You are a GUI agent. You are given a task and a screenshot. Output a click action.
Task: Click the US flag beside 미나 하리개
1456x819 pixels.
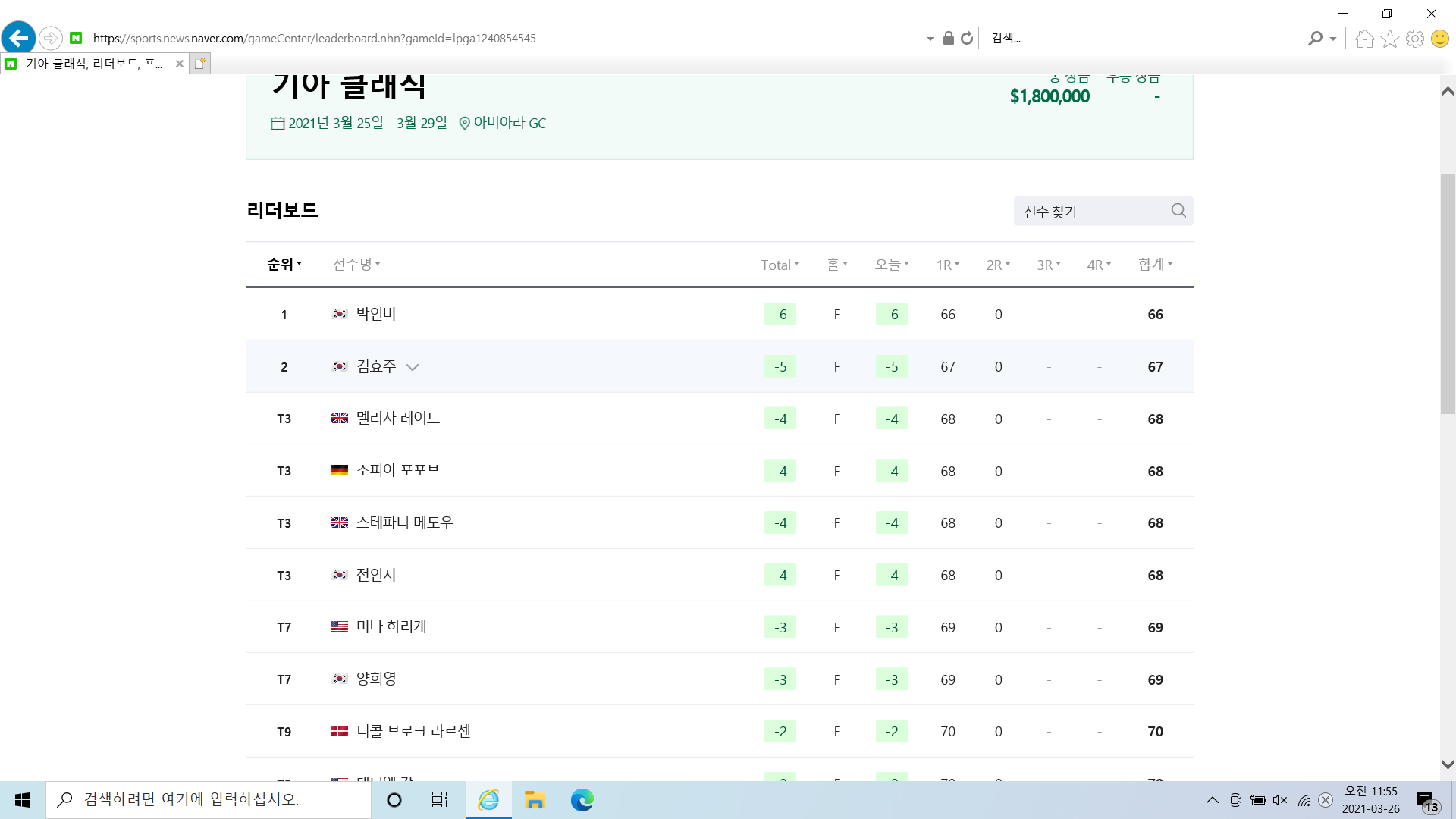click(x=340, y=626)
